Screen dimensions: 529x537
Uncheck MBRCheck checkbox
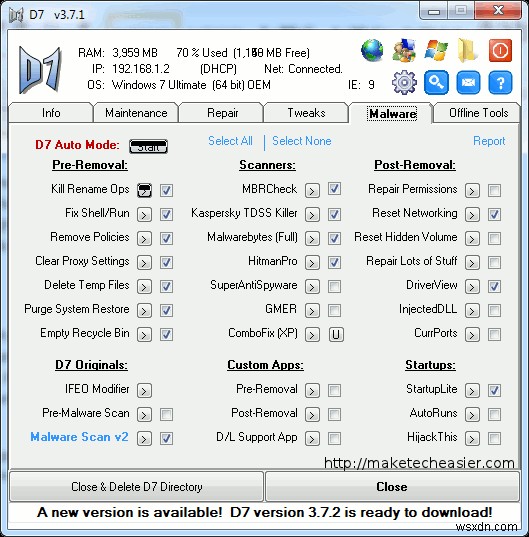coord(334,189)
